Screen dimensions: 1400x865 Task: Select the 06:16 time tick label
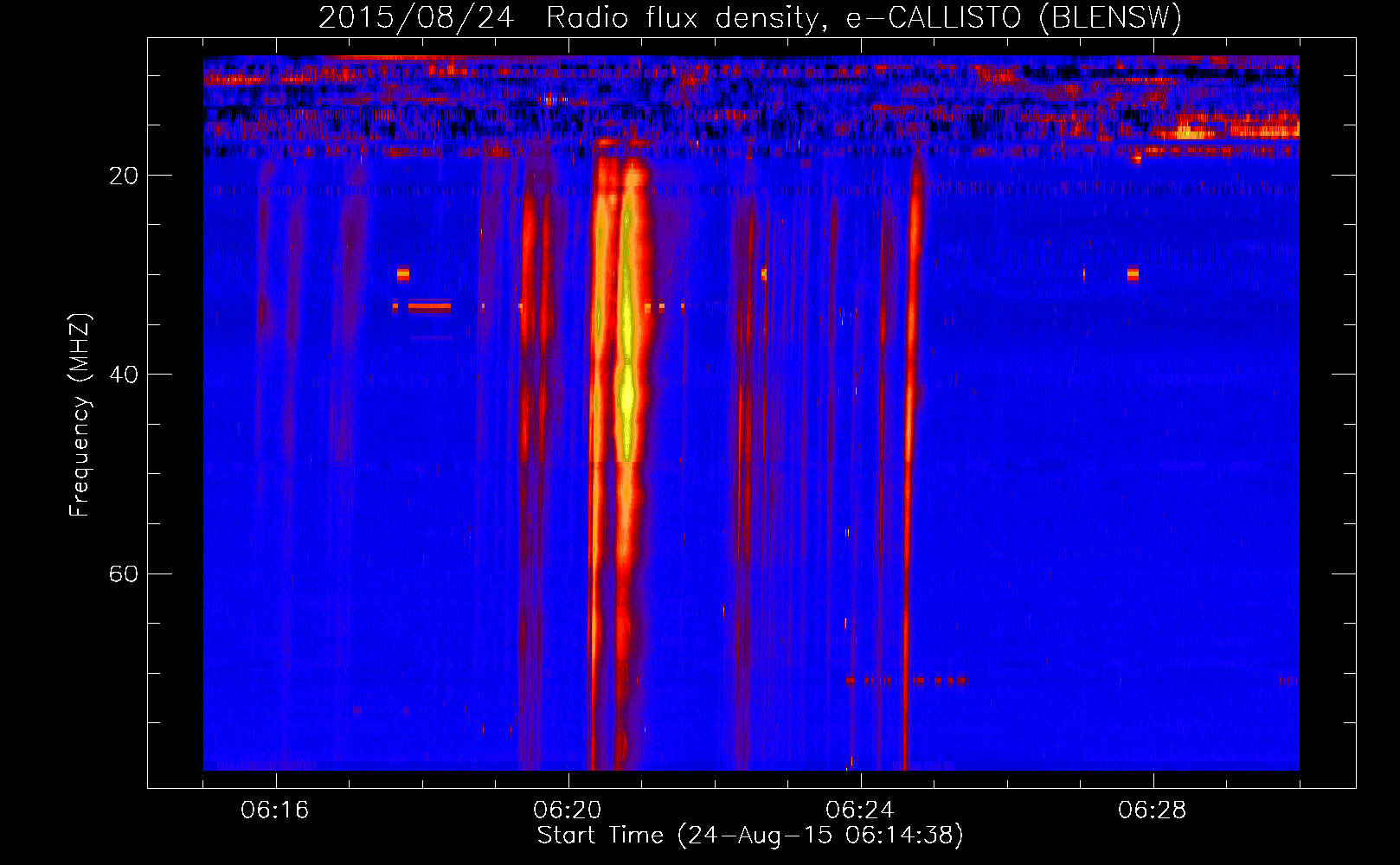[275, 811]
